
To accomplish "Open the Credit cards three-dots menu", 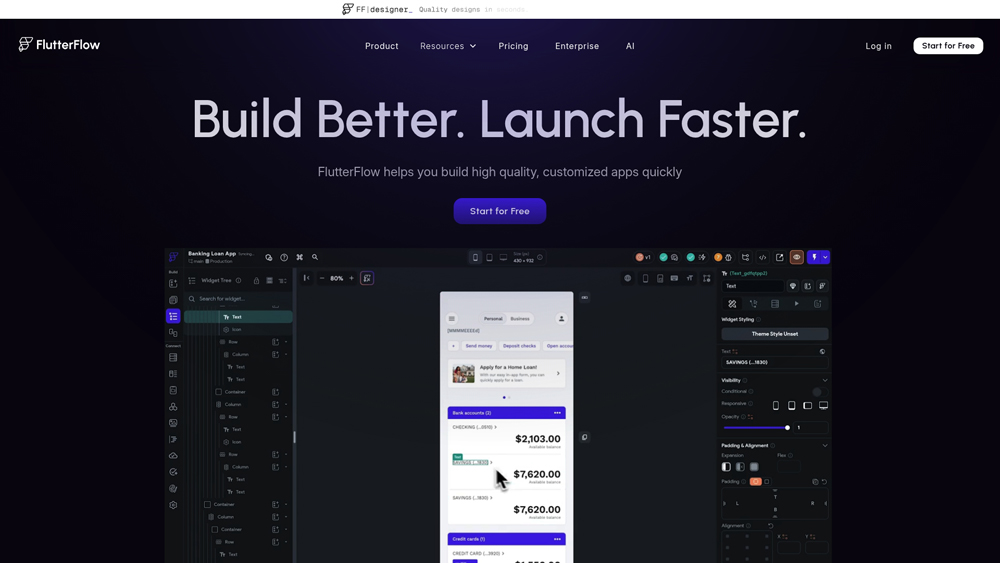I will click(557, 539).
